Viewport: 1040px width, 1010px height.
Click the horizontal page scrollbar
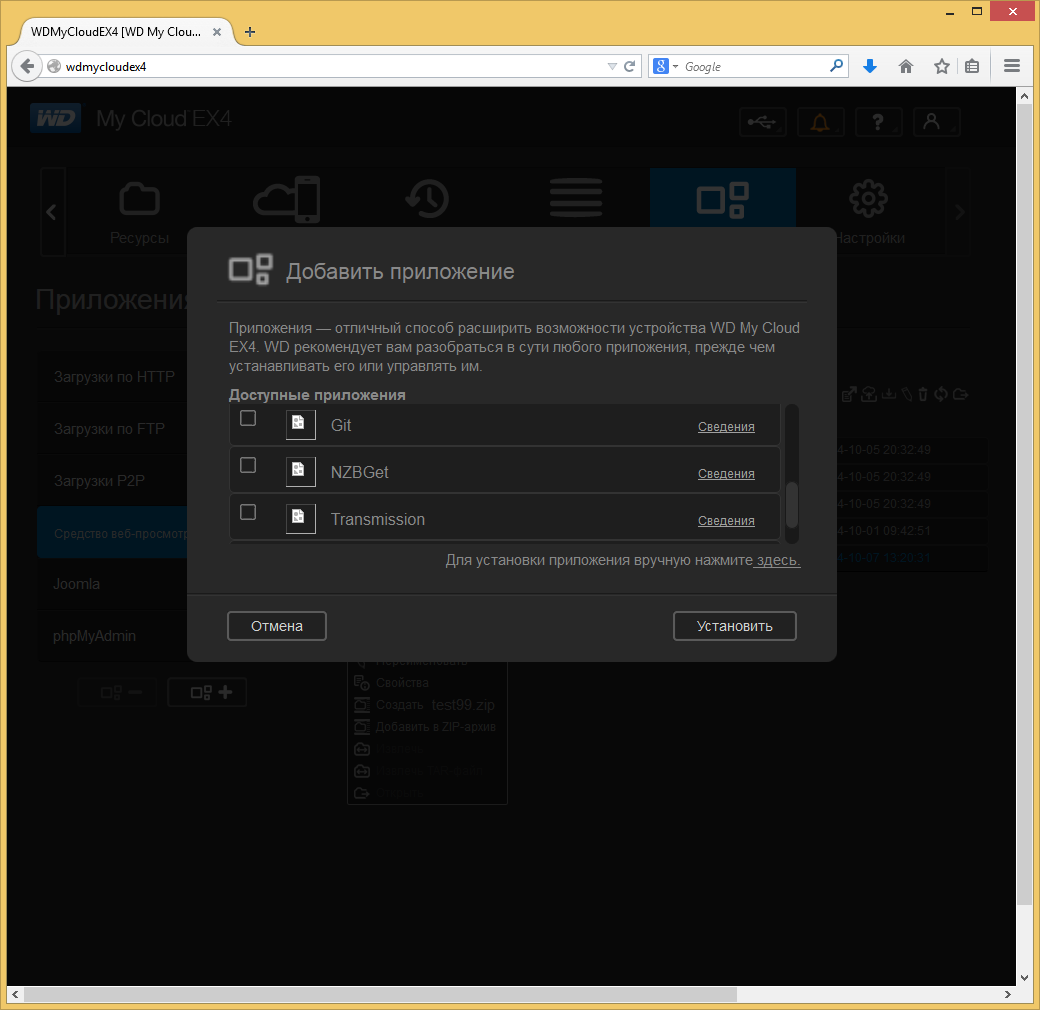(380, 995)
